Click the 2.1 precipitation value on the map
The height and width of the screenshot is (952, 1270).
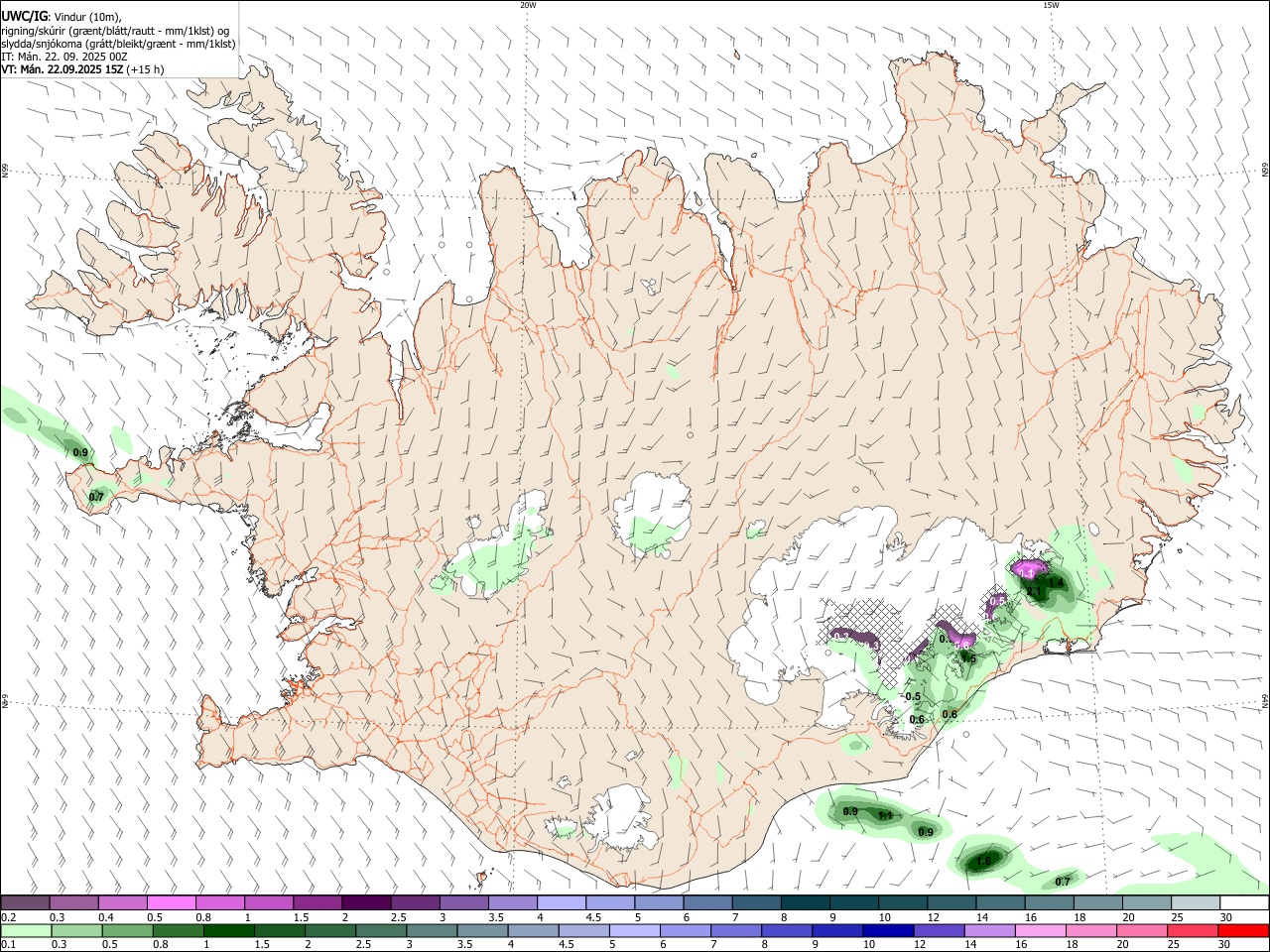[1034, 592]
